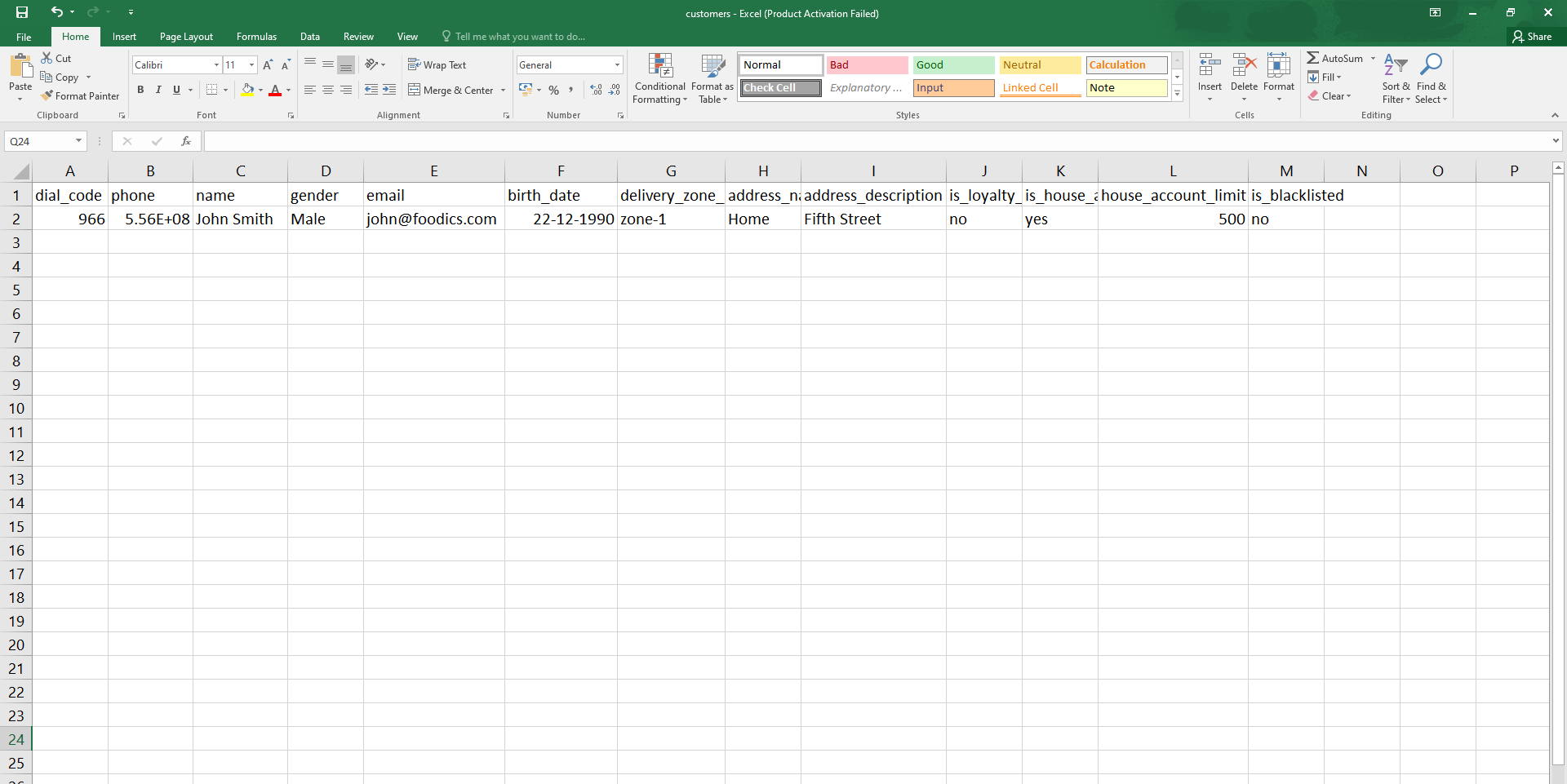Open the Data ribbon tab
This screenshot has height=784, width=1567.
coord(310,37)
